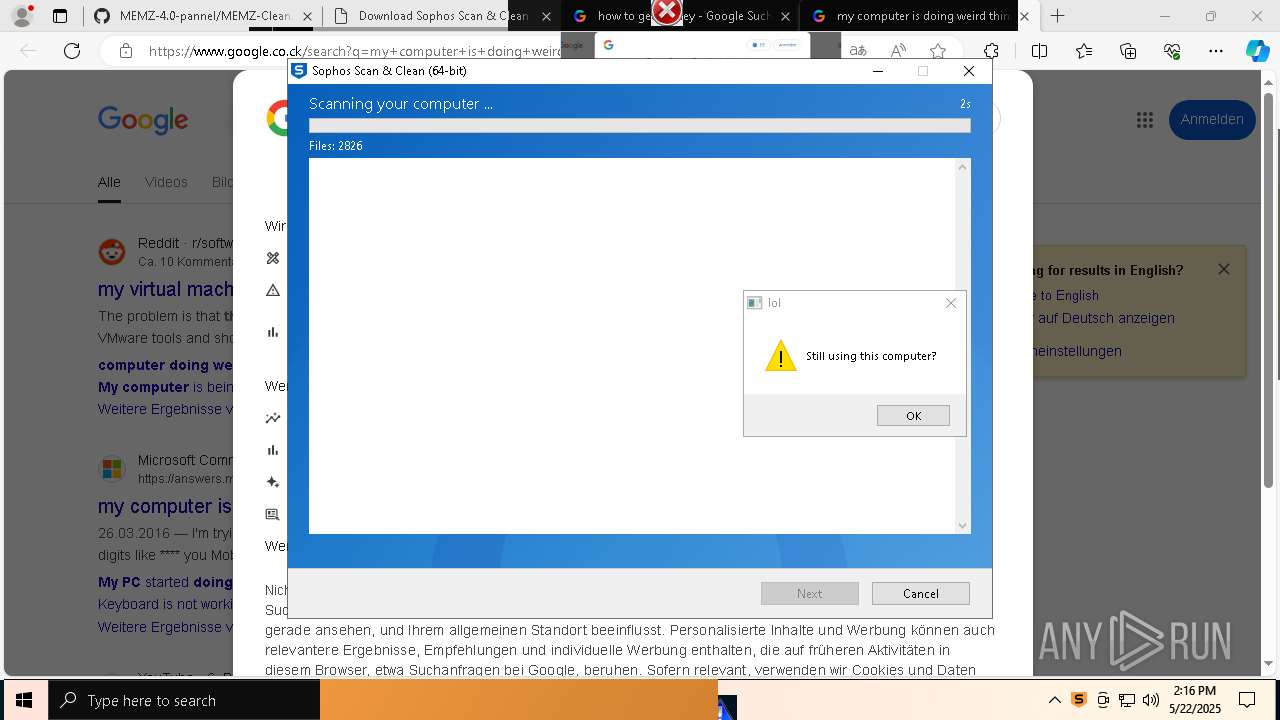Add this page to favorites star

[937, 51]
